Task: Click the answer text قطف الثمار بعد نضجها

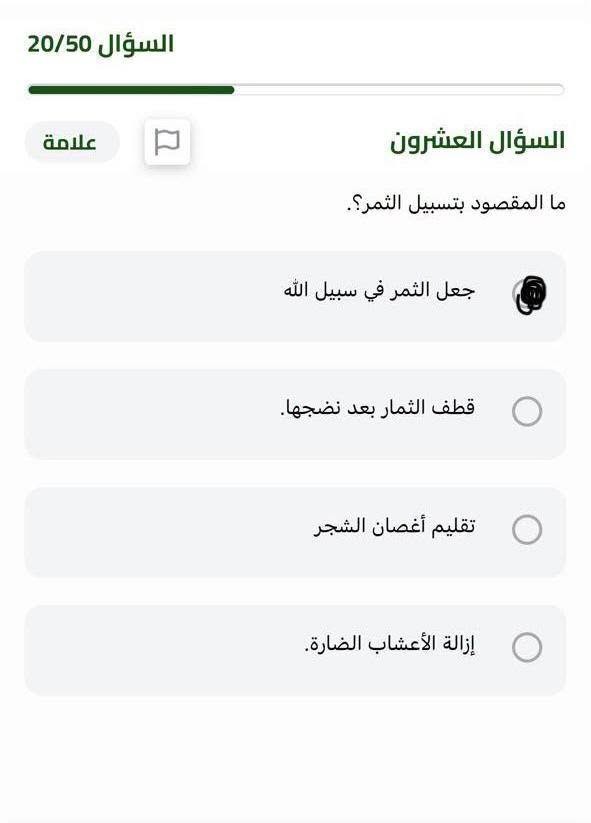Action: (x=377, y=408)
